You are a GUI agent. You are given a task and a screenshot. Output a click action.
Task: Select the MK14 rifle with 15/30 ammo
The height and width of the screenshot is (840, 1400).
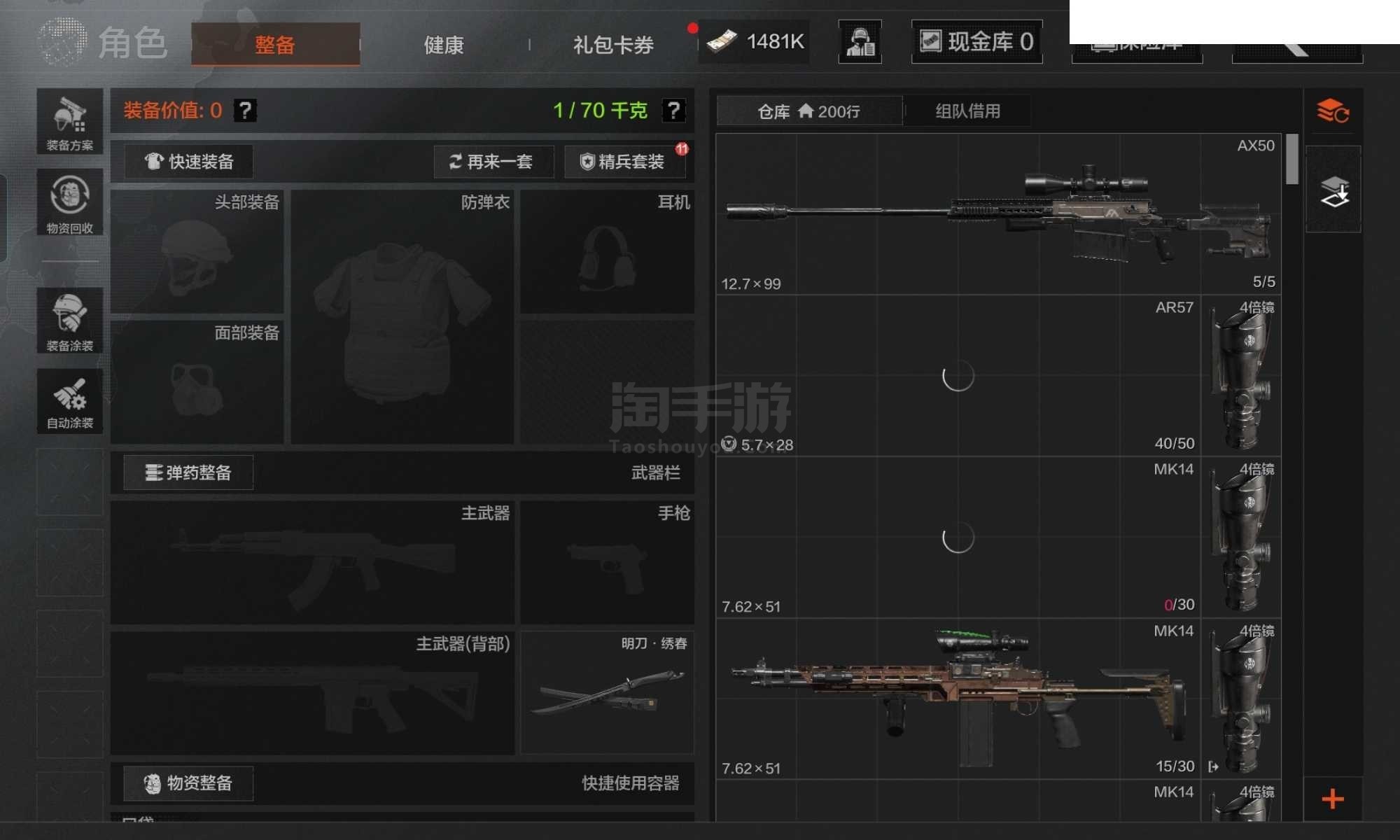pos(960,699)
